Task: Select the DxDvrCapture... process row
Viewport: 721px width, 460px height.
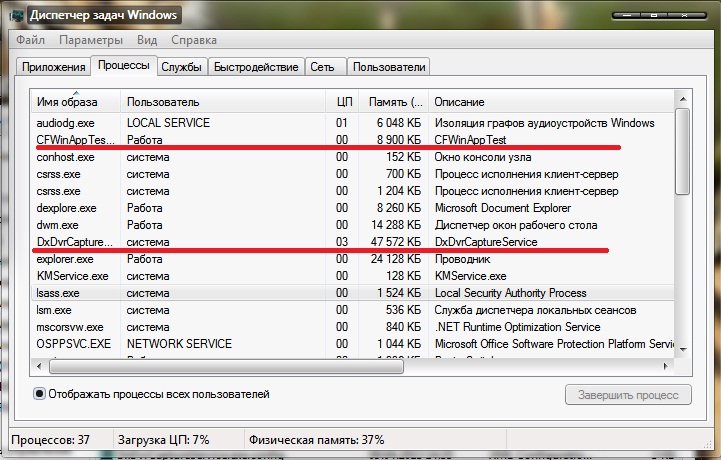Action: pyautogui.click(x=352, y=242)
